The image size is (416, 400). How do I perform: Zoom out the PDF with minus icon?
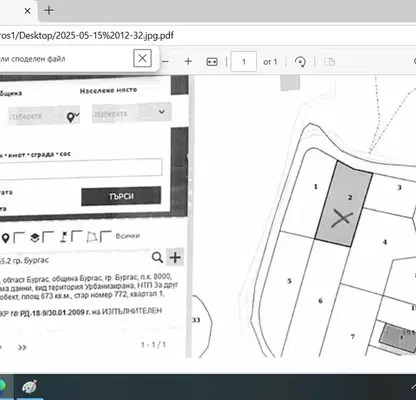pos(166,62)
